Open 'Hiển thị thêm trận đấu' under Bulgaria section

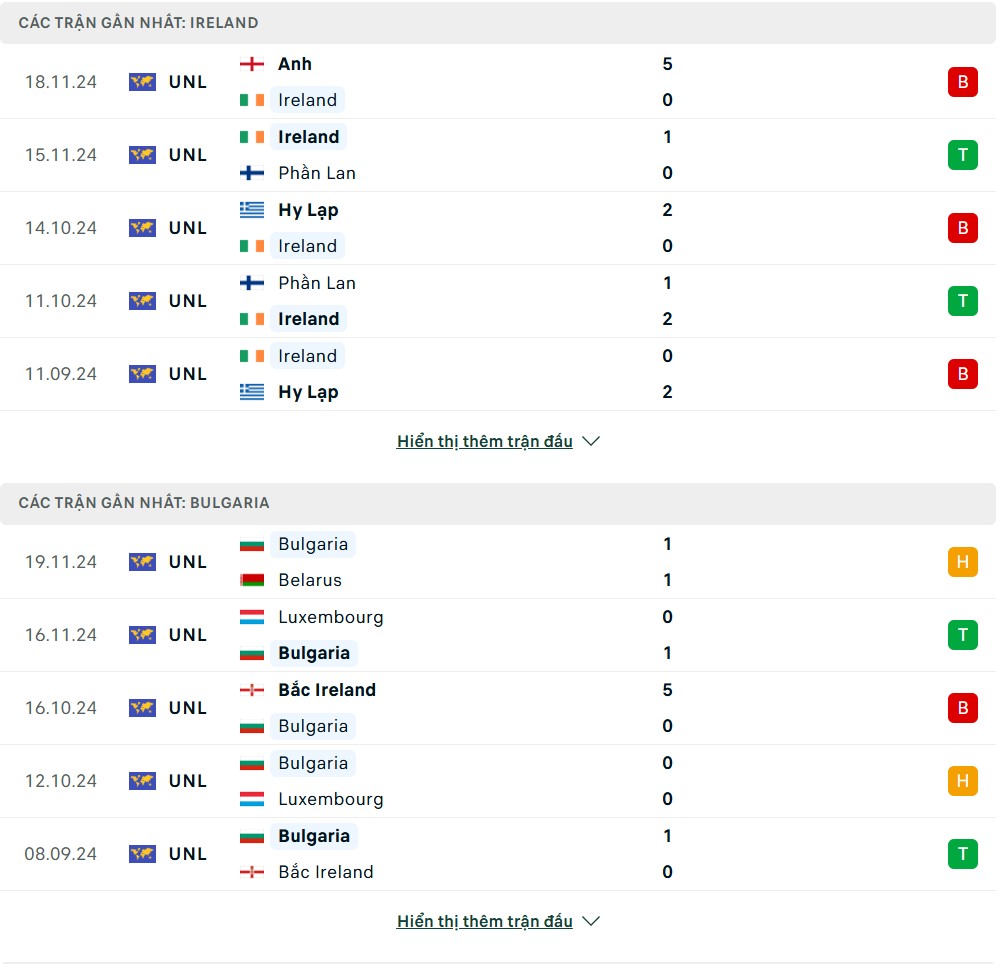(485, 921)
